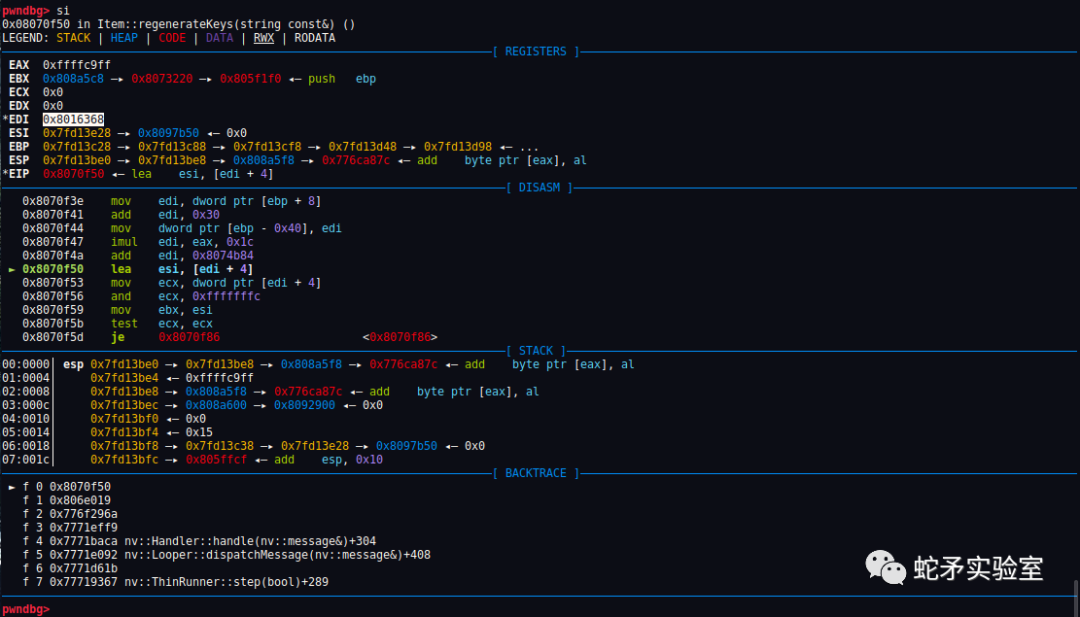Click stack address 0x7fd13be4

tap(124, 378)
